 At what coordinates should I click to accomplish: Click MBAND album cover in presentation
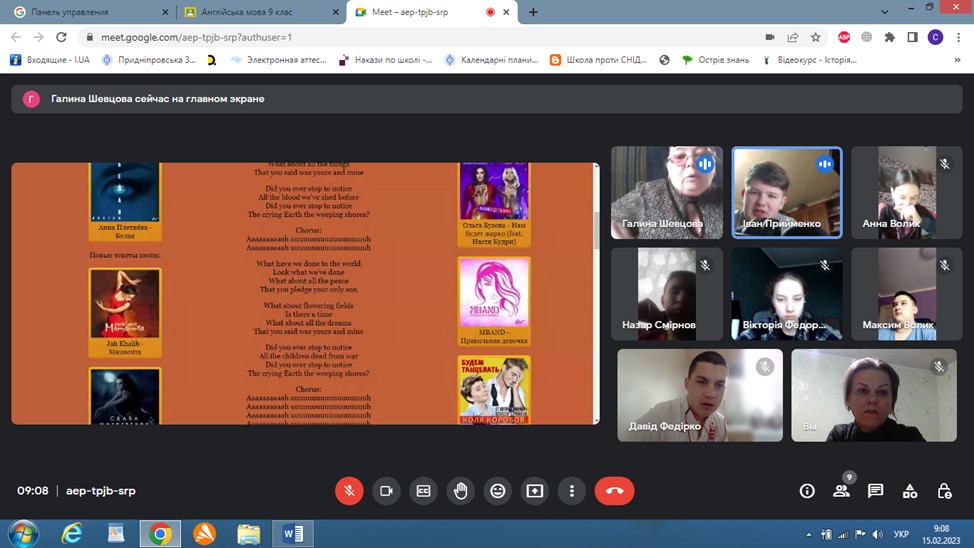click(x=494, y=293)
